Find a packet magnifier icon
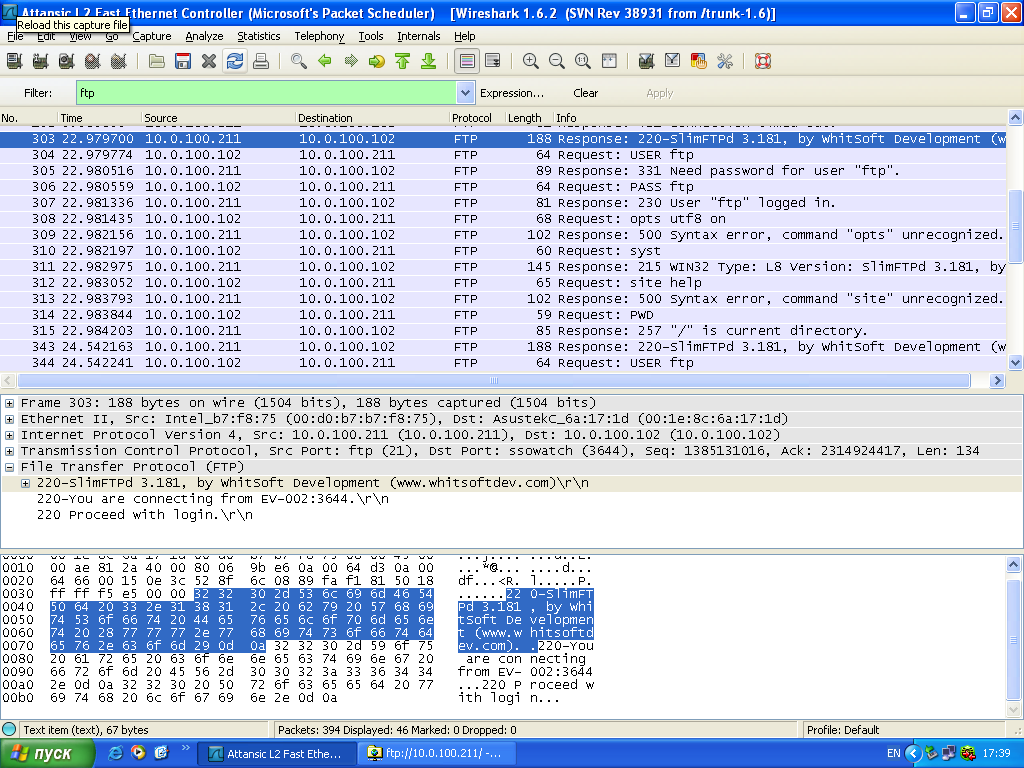The image size is (1024, 768). (298, 61)
